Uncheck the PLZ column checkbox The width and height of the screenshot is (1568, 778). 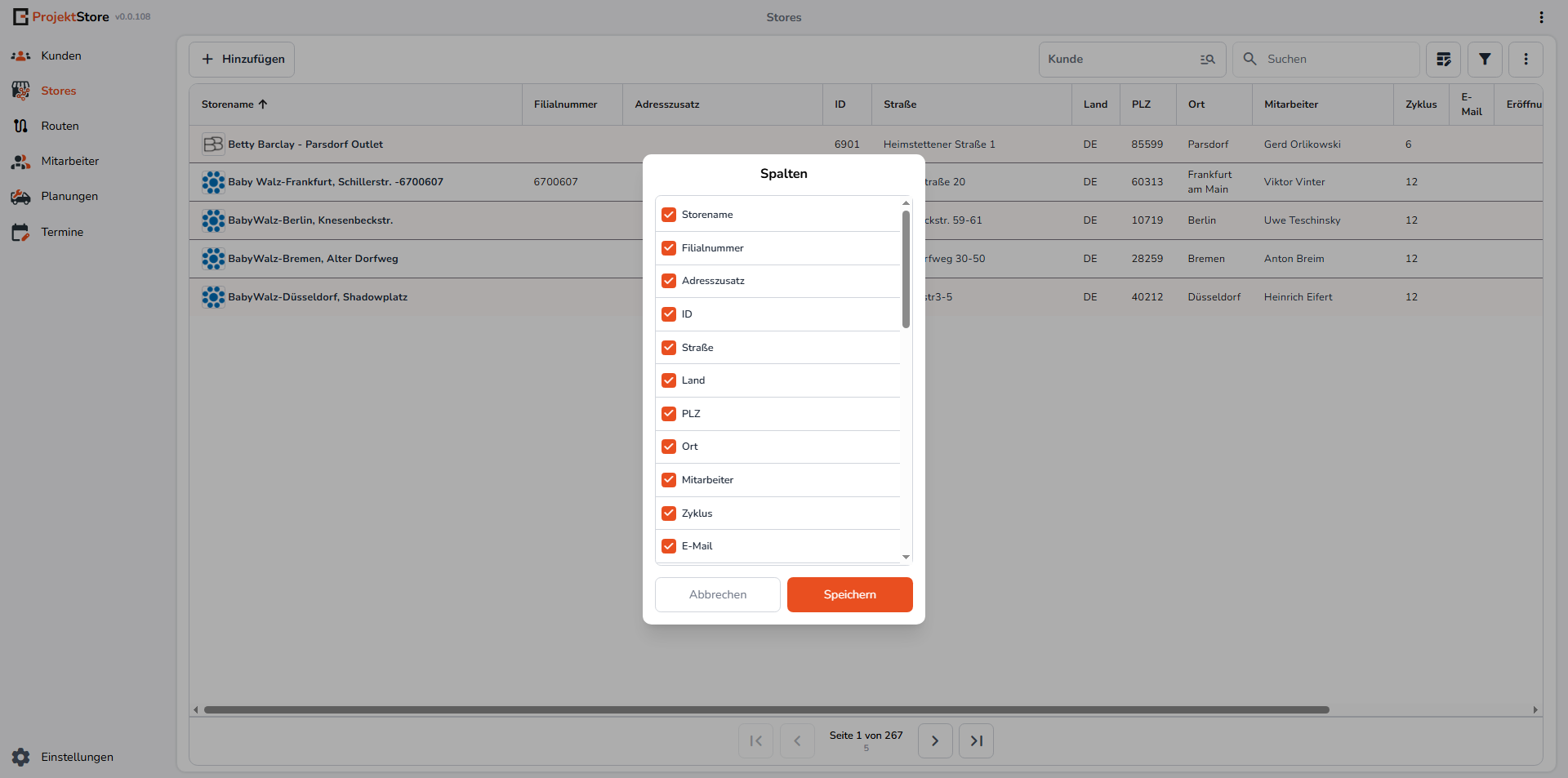tap(669, 414)
